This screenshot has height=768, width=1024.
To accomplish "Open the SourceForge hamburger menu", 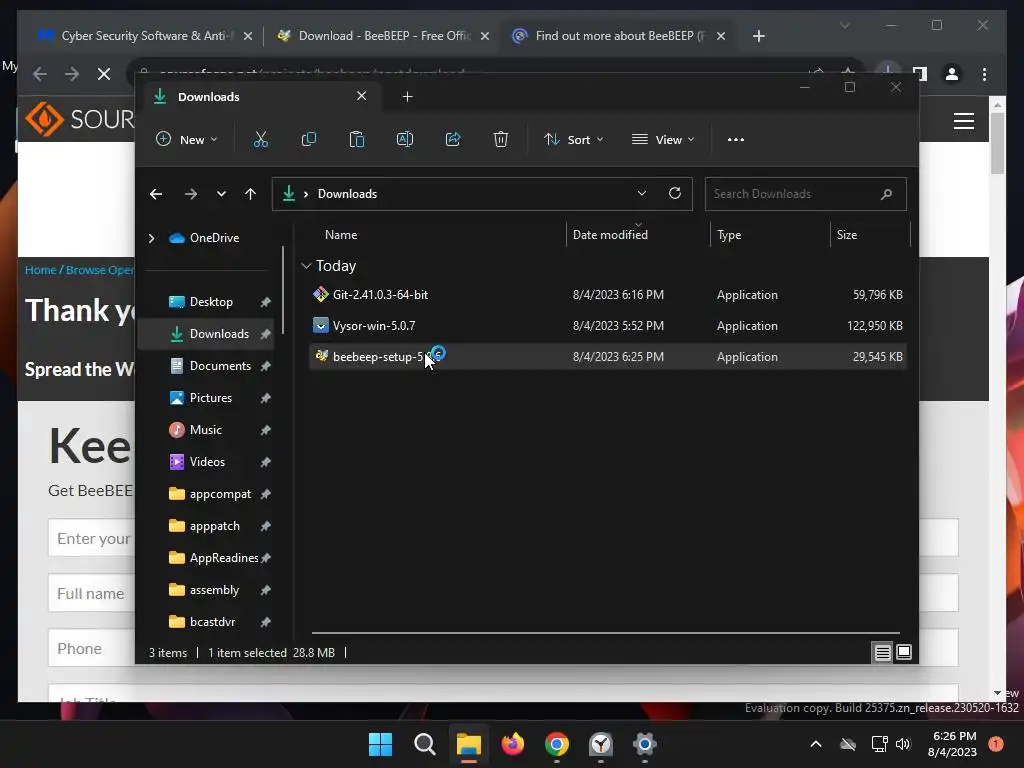I will pos(964,121).
